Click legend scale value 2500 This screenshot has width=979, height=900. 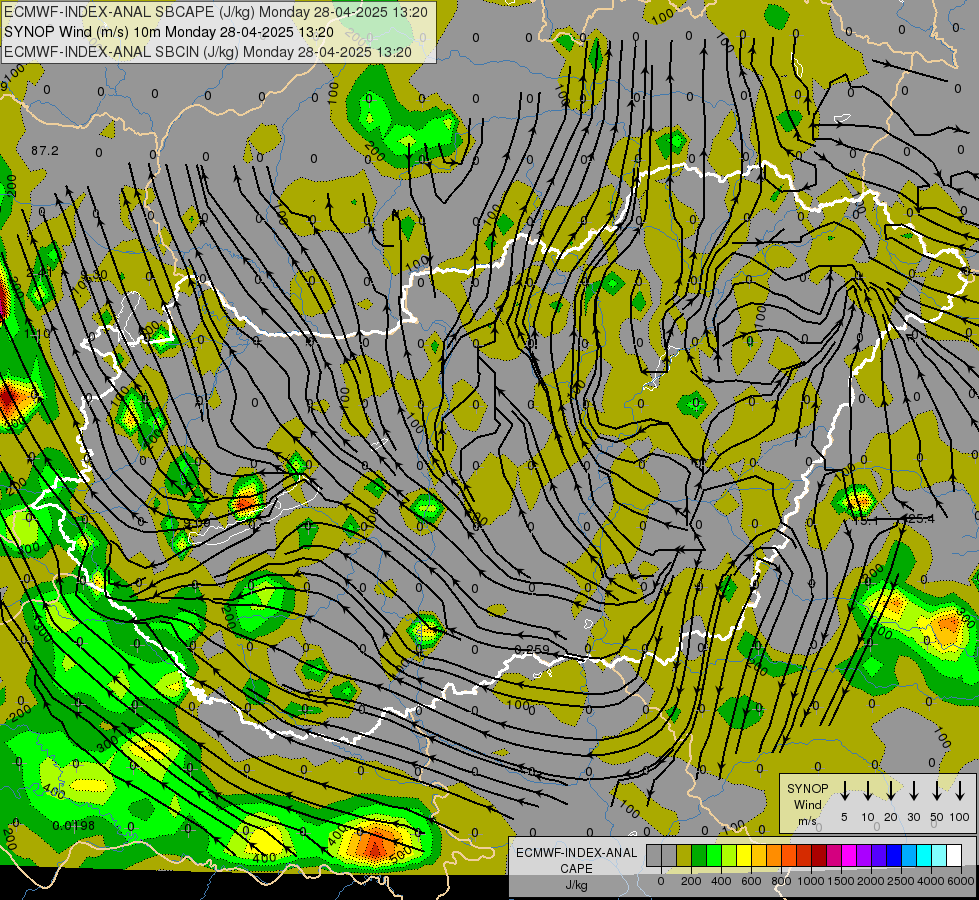(900, 881)
